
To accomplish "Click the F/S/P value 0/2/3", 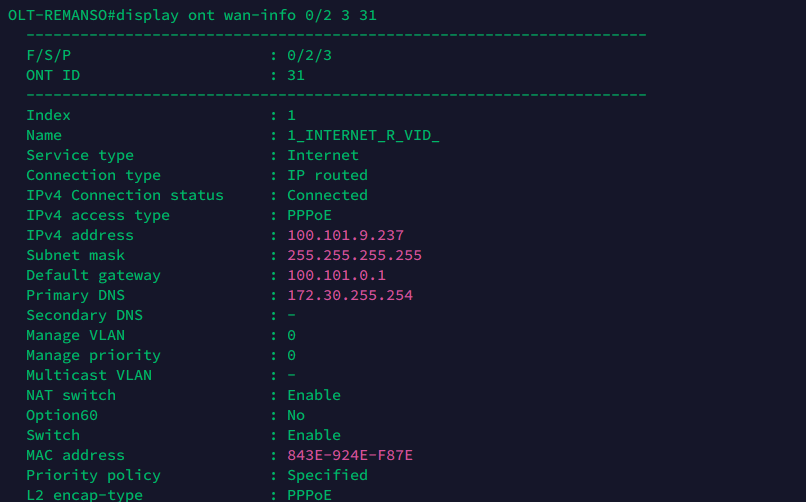I will click(309, 55).
